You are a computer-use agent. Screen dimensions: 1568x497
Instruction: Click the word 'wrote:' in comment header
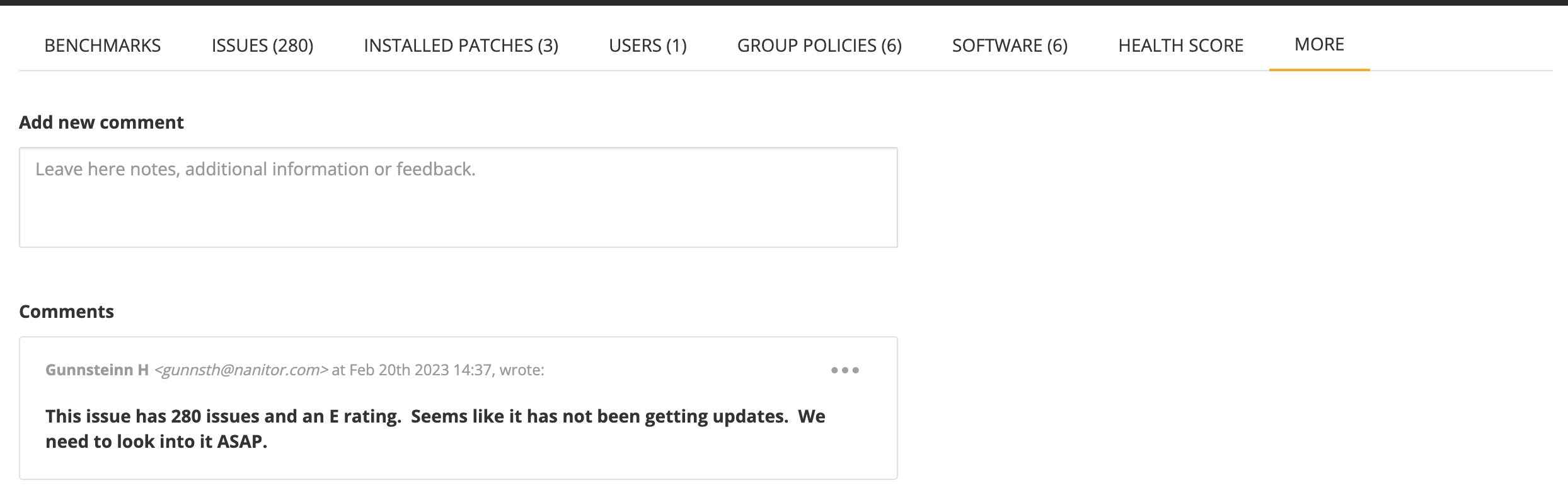[522, 370]
